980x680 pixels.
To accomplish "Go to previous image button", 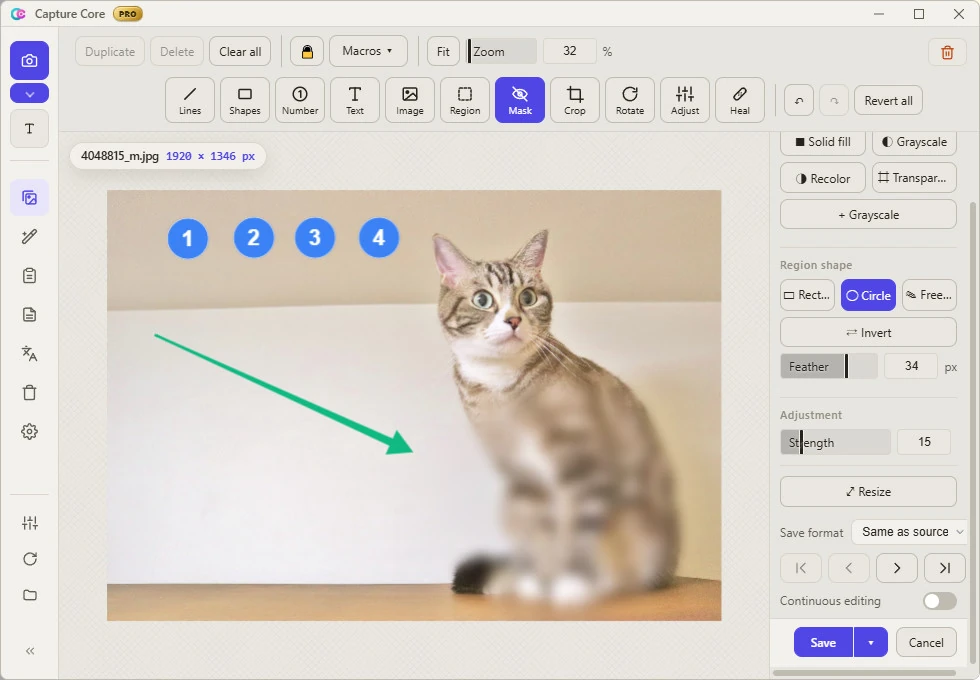I will coord(849,568).
